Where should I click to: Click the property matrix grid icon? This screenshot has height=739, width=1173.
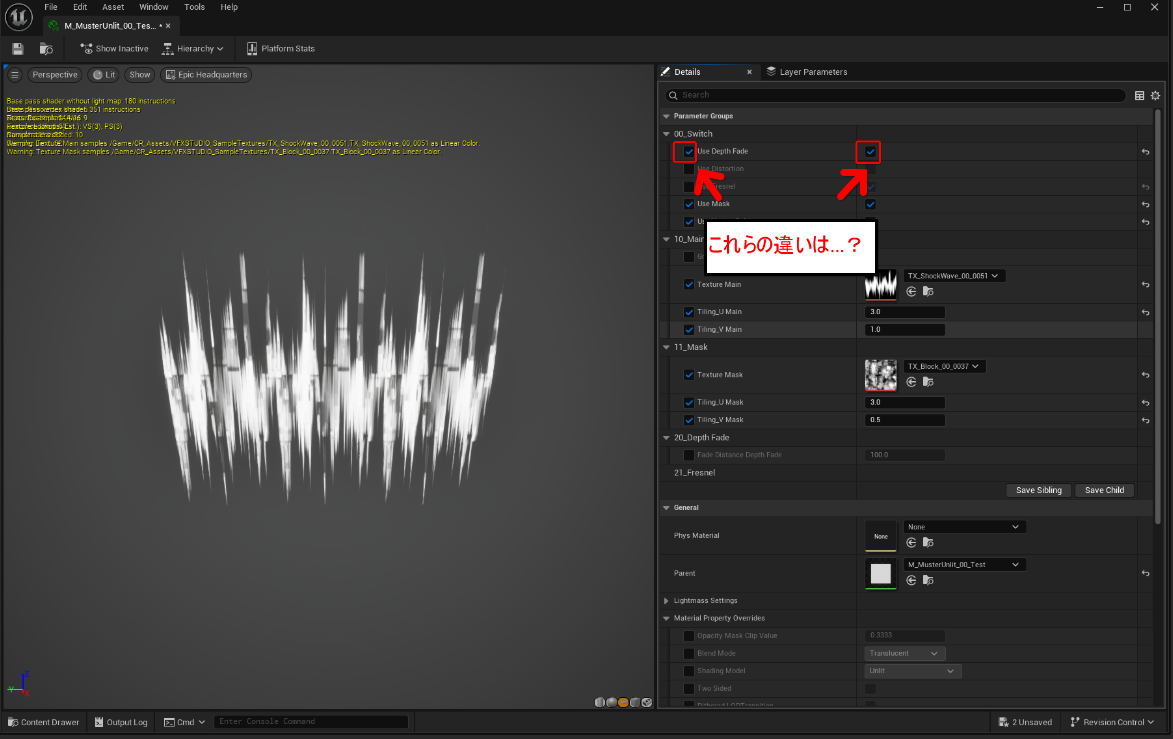1140,95
